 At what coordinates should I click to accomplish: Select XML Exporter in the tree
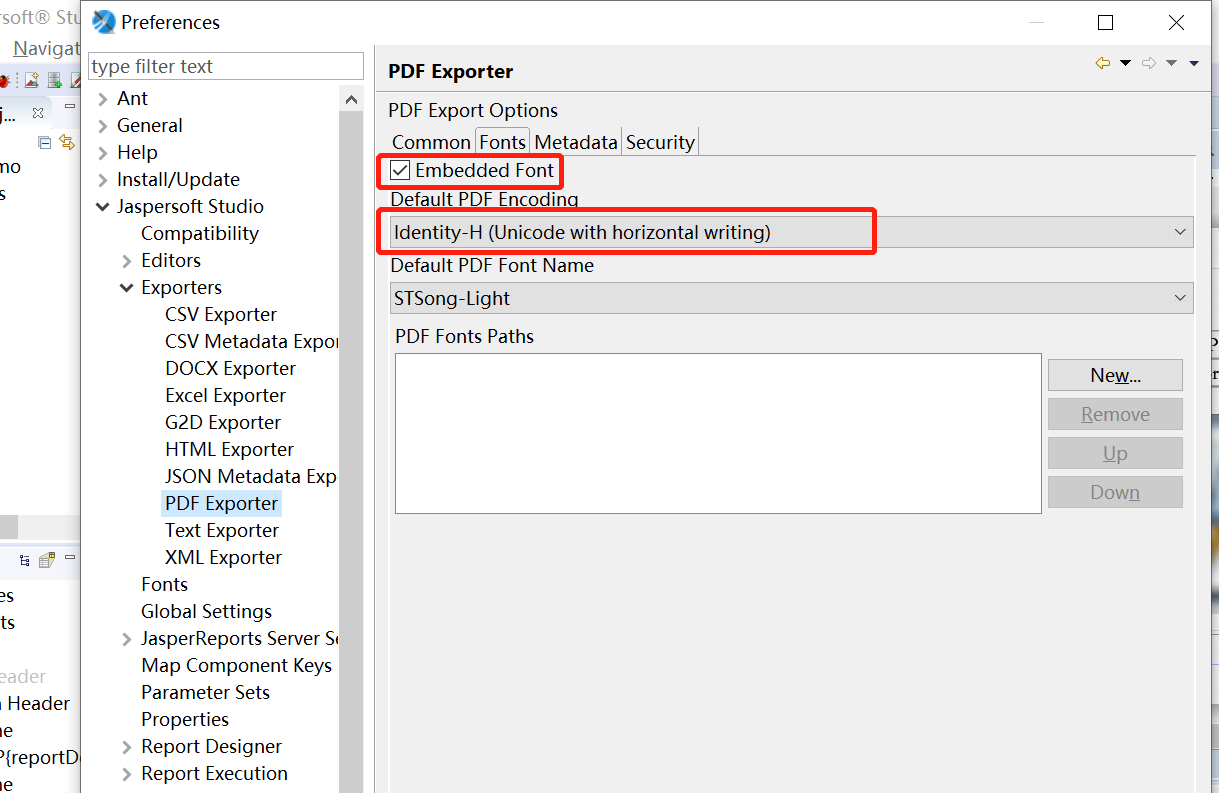[223, 558]
